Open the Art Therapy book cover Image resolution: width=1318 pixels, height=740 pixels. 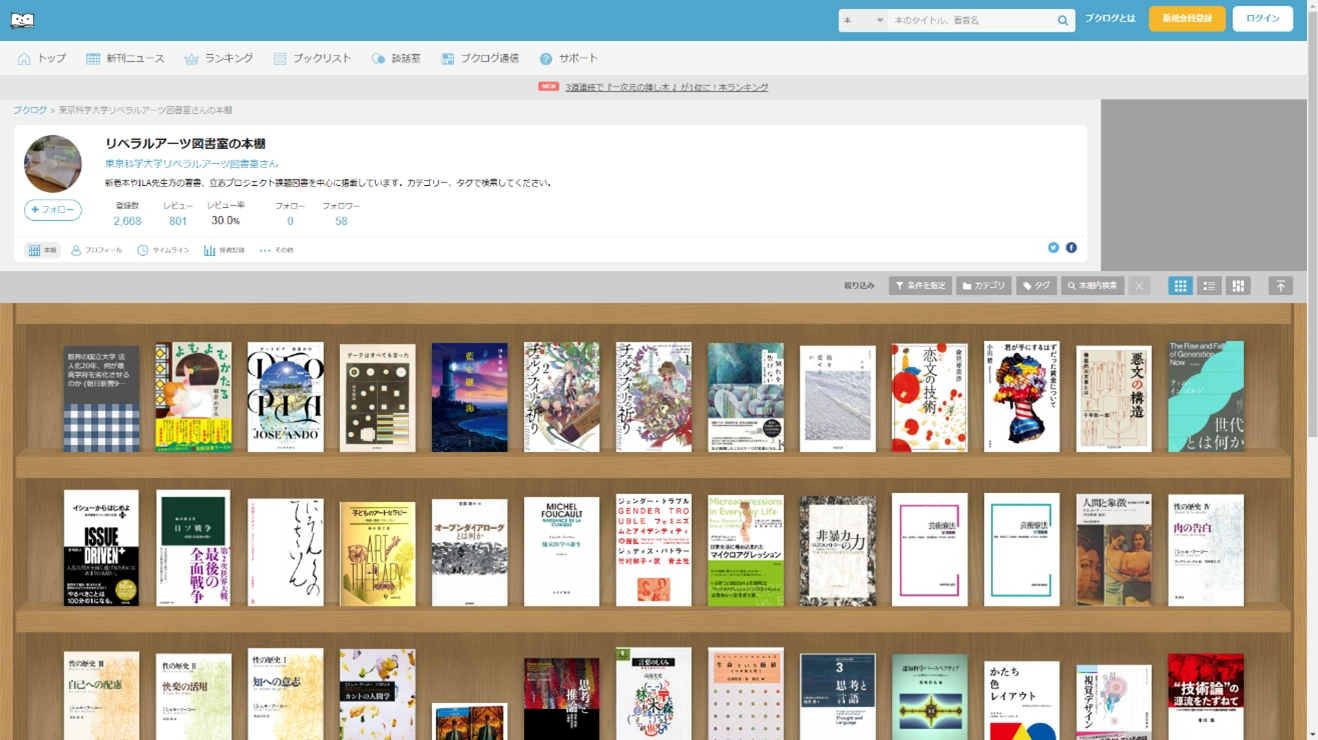377,554
